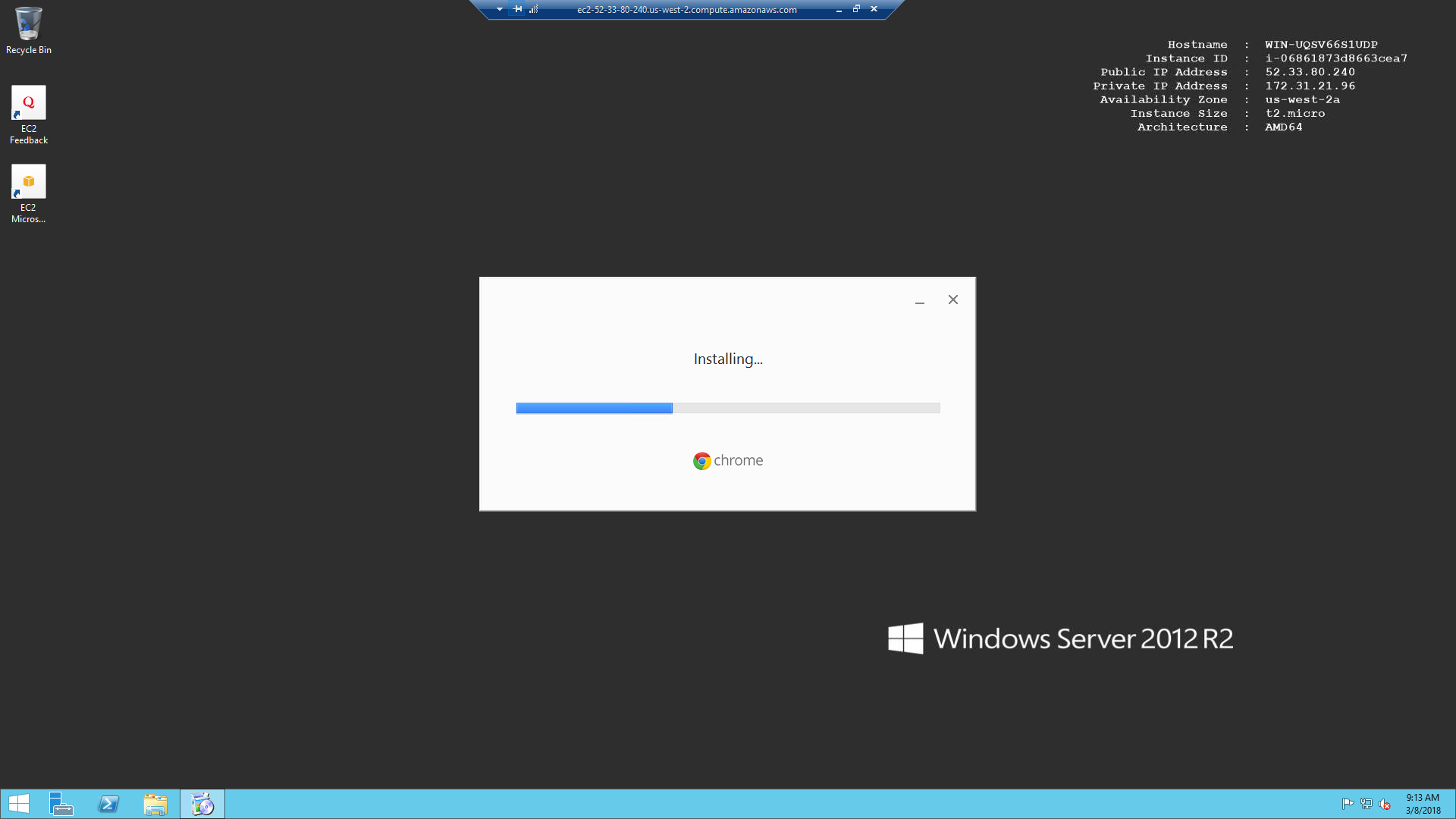This screenshot has width=1456, height=819.
Task: Click the muted volume tray icon
Action: pyautogui.click(x=1385, y=804)
